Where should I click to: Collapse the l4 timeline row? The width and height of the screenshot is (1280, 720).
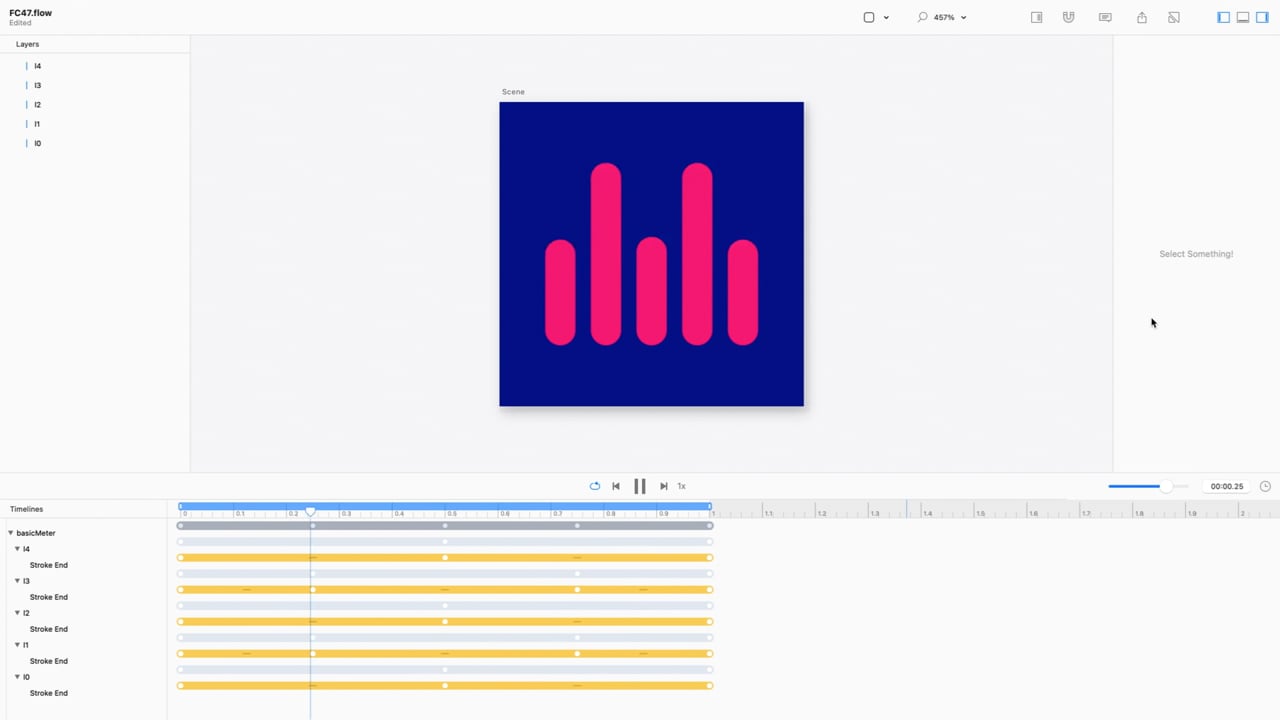(17, 549)
